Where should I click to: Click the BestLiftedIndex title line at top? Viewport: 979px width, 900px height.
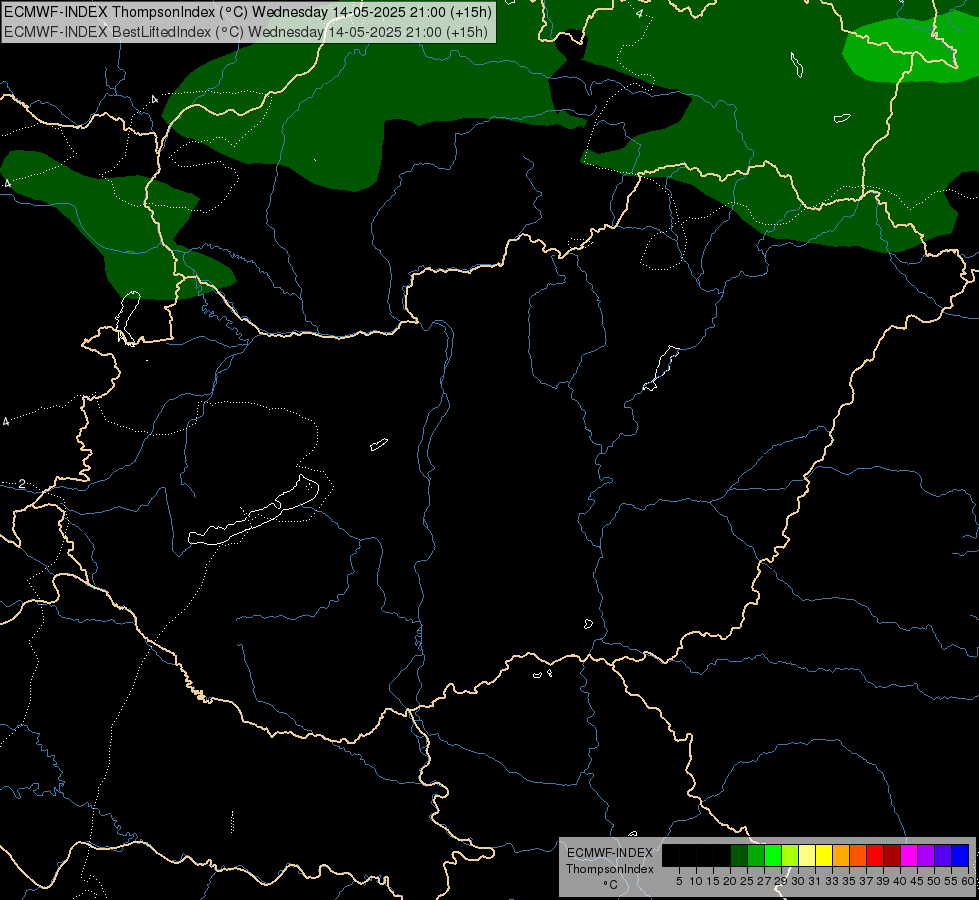246,31
